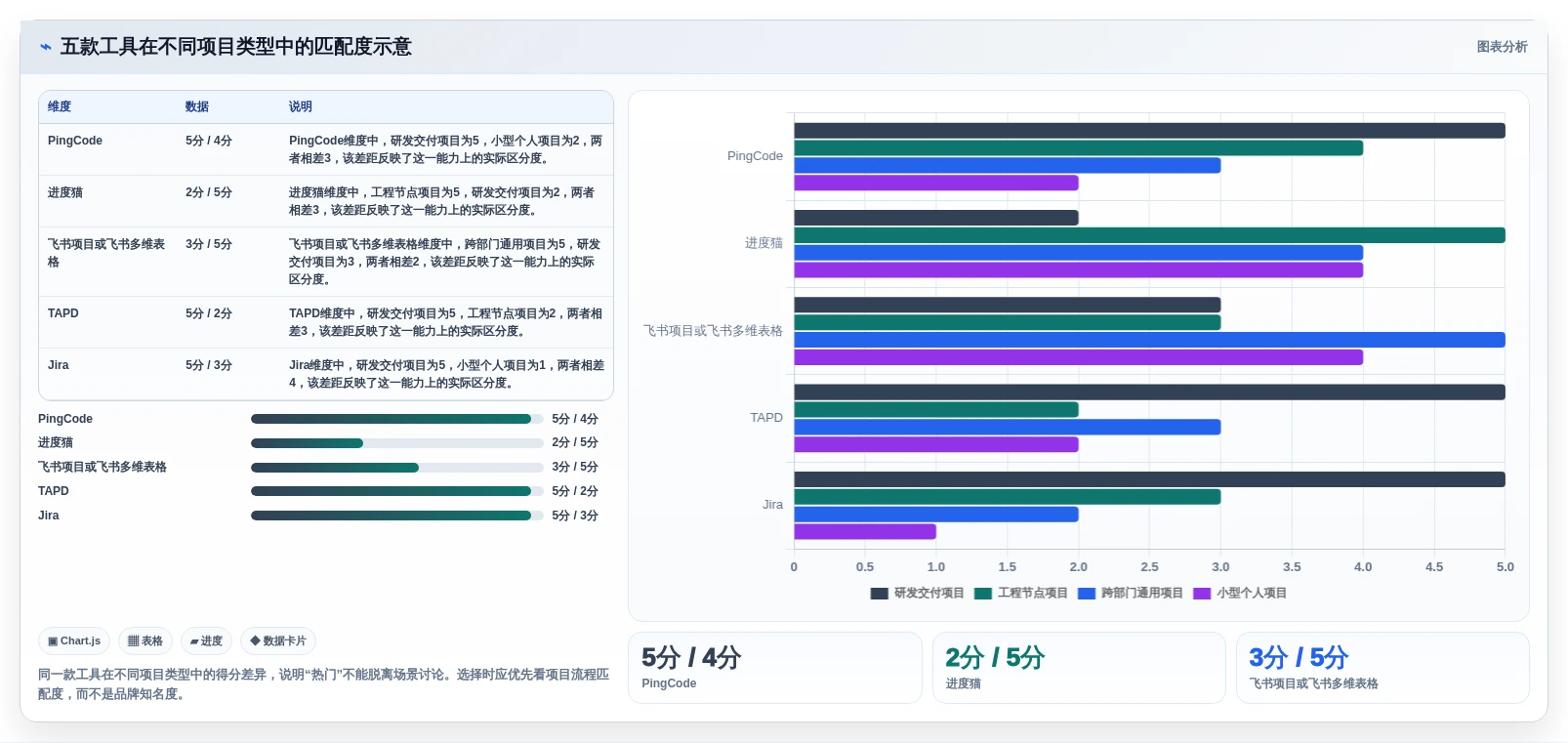Viewport: 1568px width, 743px height.
Task: Toggle 研发交付项目 legend swatch
Action: [x=879, y=594]
